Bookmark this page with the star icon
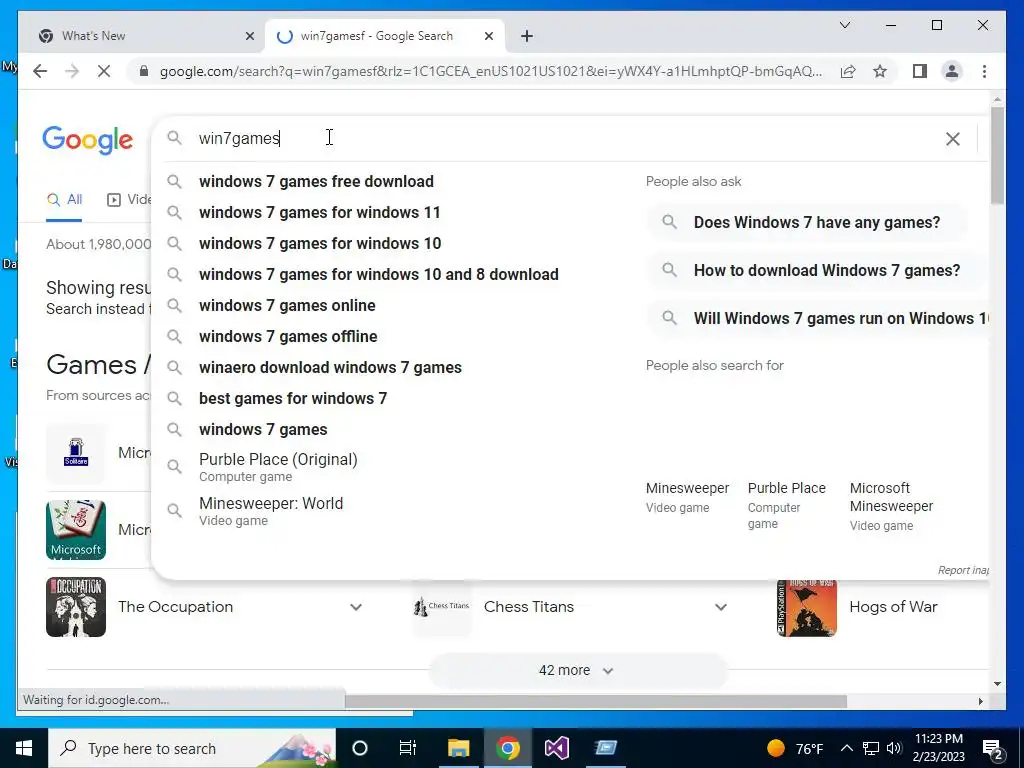1024x768 pixels. tap(880, 71)
